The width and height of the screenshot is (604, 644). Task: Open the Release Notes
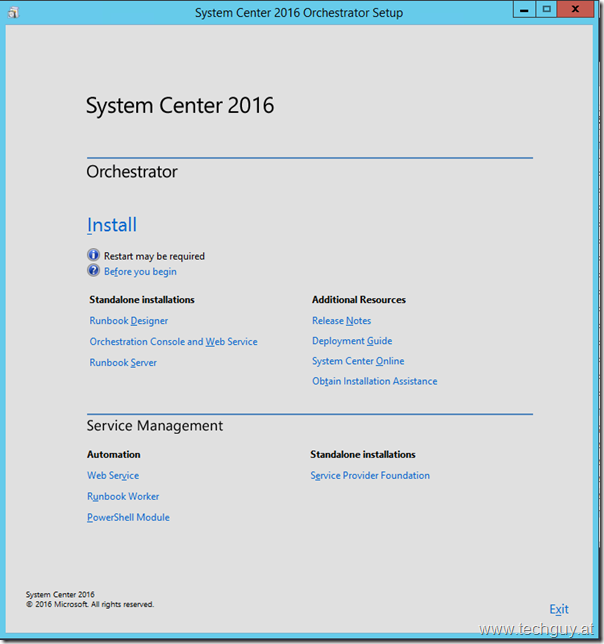[341, 321]
